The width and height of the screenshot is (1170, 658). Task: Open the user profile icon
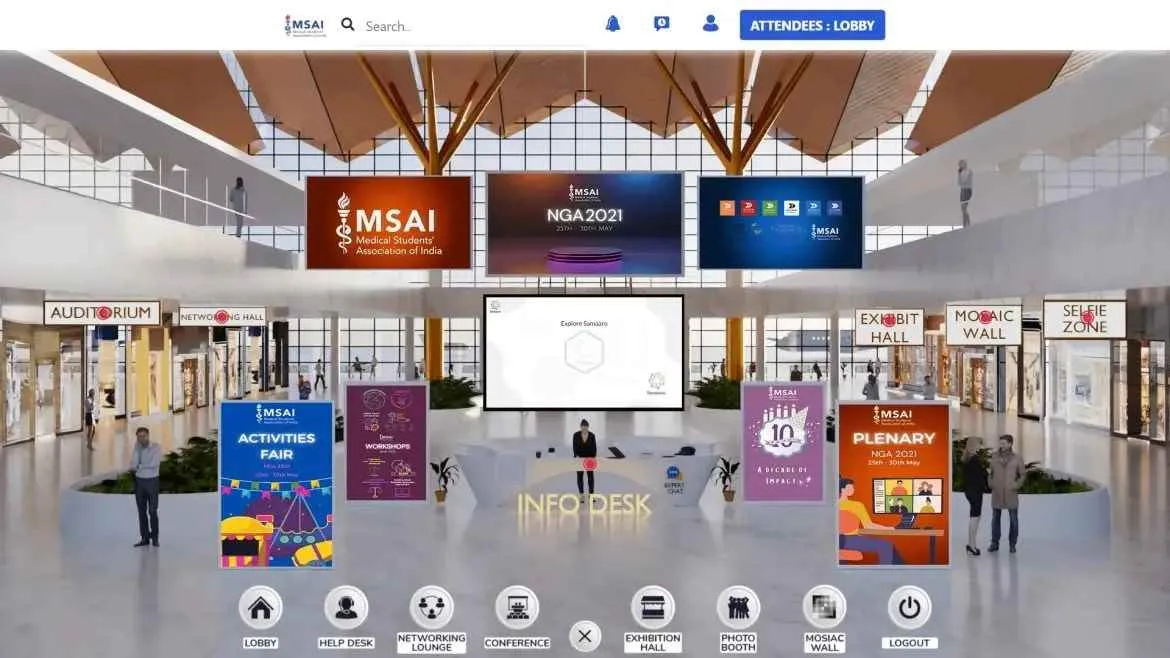(710, 24)
